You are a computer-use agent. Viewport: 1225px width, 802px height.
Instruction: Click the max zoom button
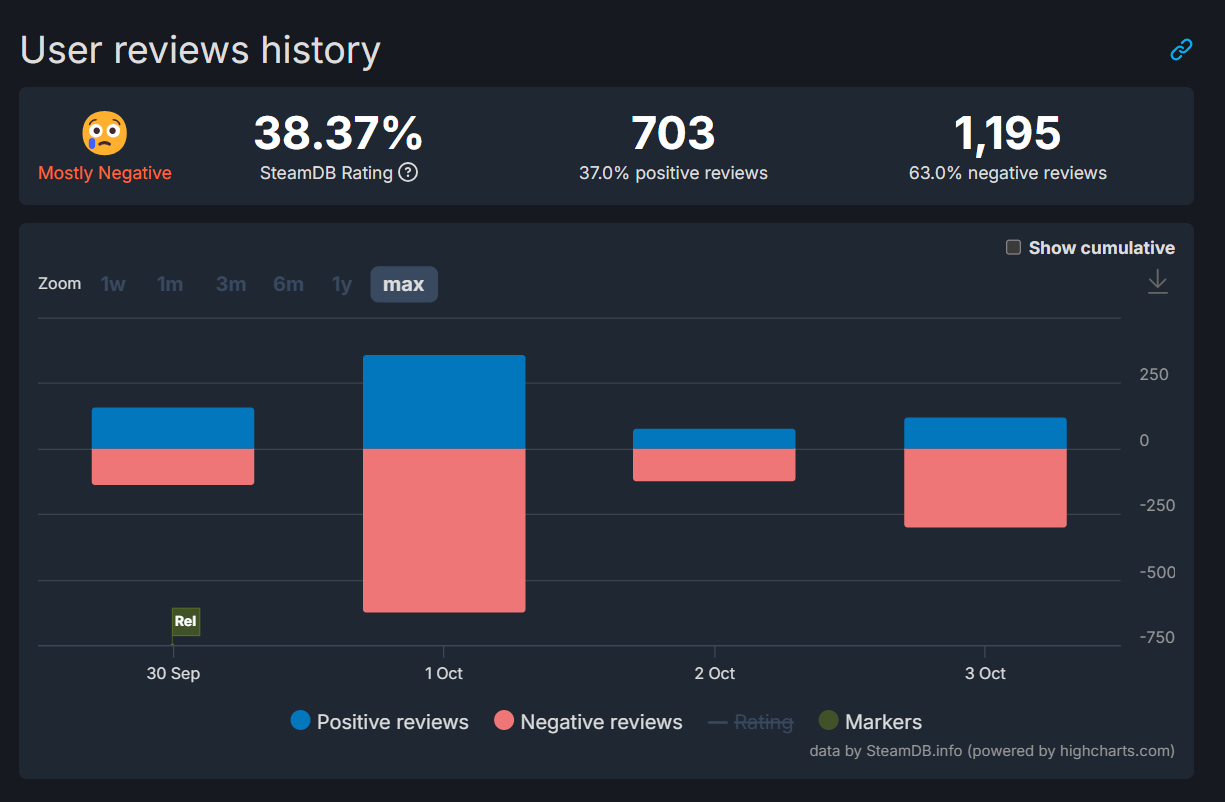pyautogui.click(x=403, y=284)
